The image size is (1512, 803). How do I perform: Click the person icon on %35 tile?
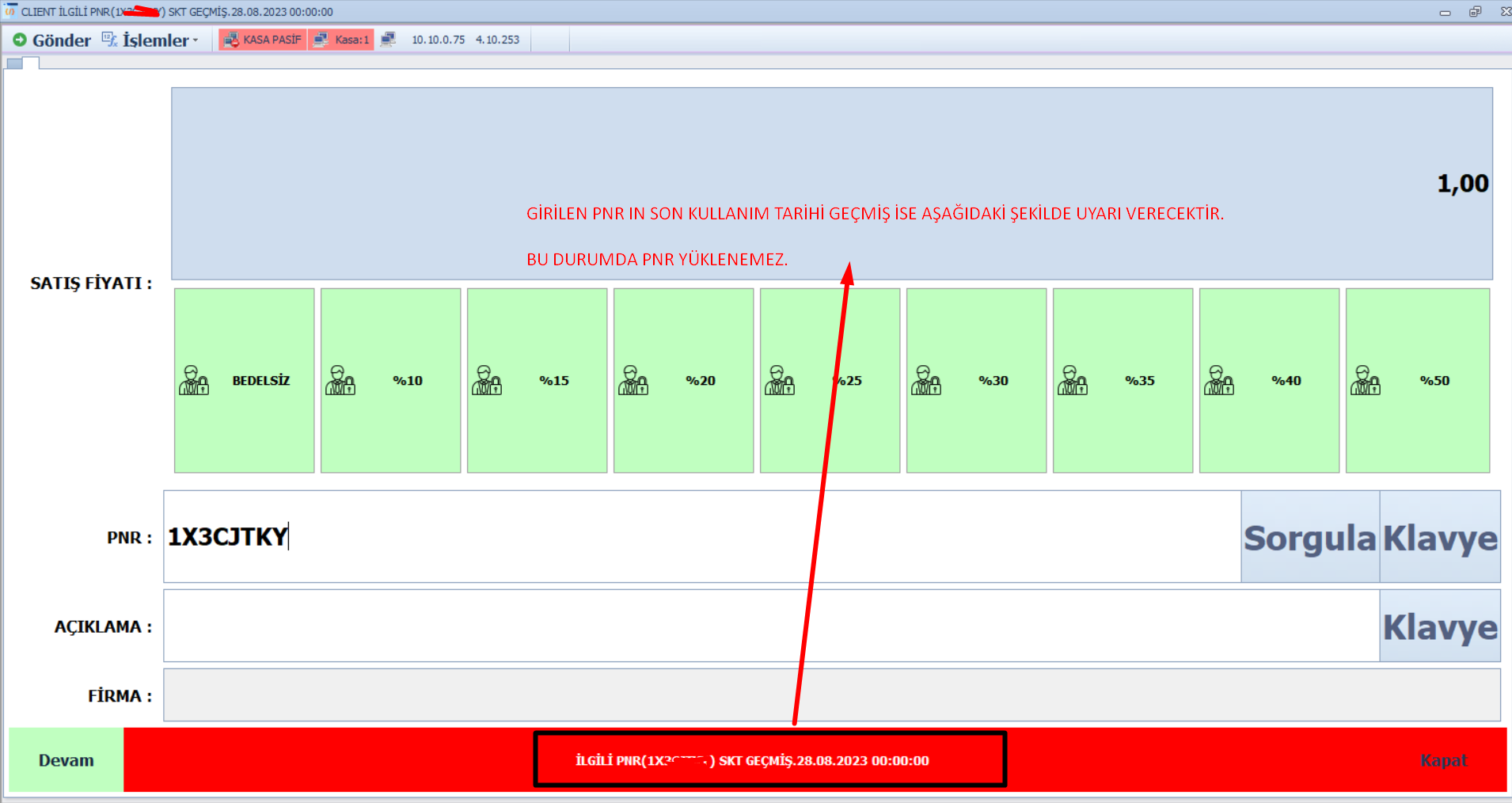[1073, 381]
